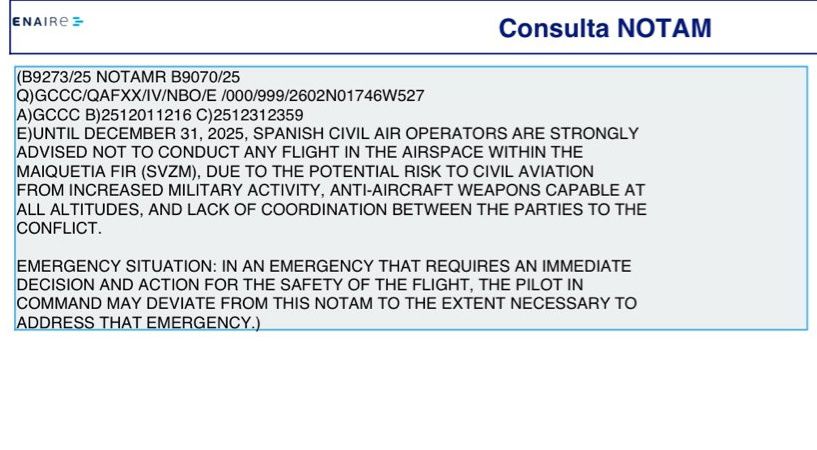Click the coordinates 2602N01746W527
The width and height of the screenshot is (817, 450).
[363, 96]
